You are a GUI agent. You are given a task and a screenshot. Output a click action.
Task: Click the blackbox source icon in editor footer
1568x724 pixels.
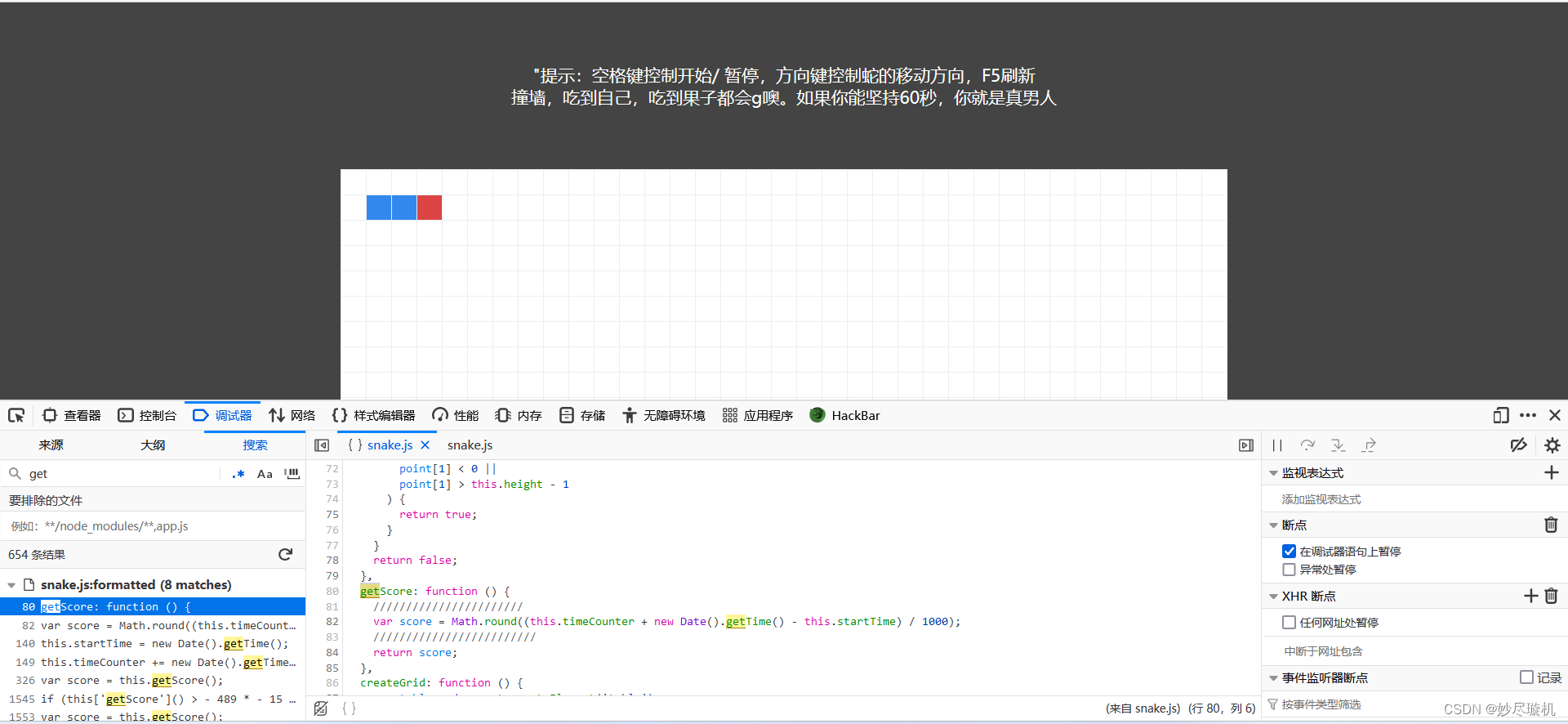point(321,708)
